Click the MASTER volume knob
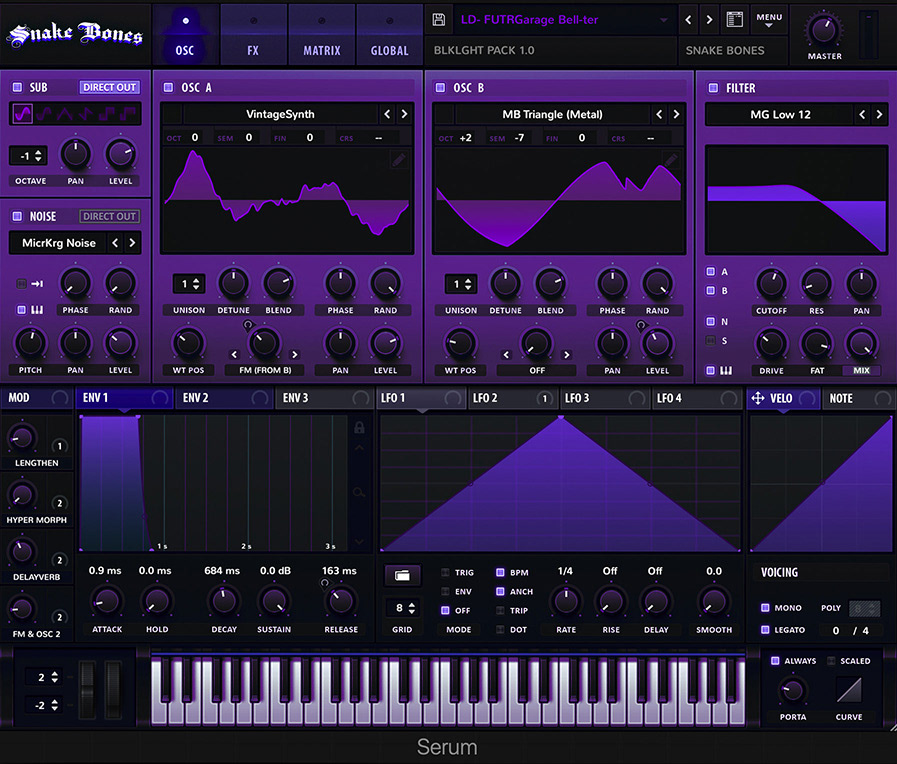This screenshot has height=764, width=897. click(x=824, y=30)
